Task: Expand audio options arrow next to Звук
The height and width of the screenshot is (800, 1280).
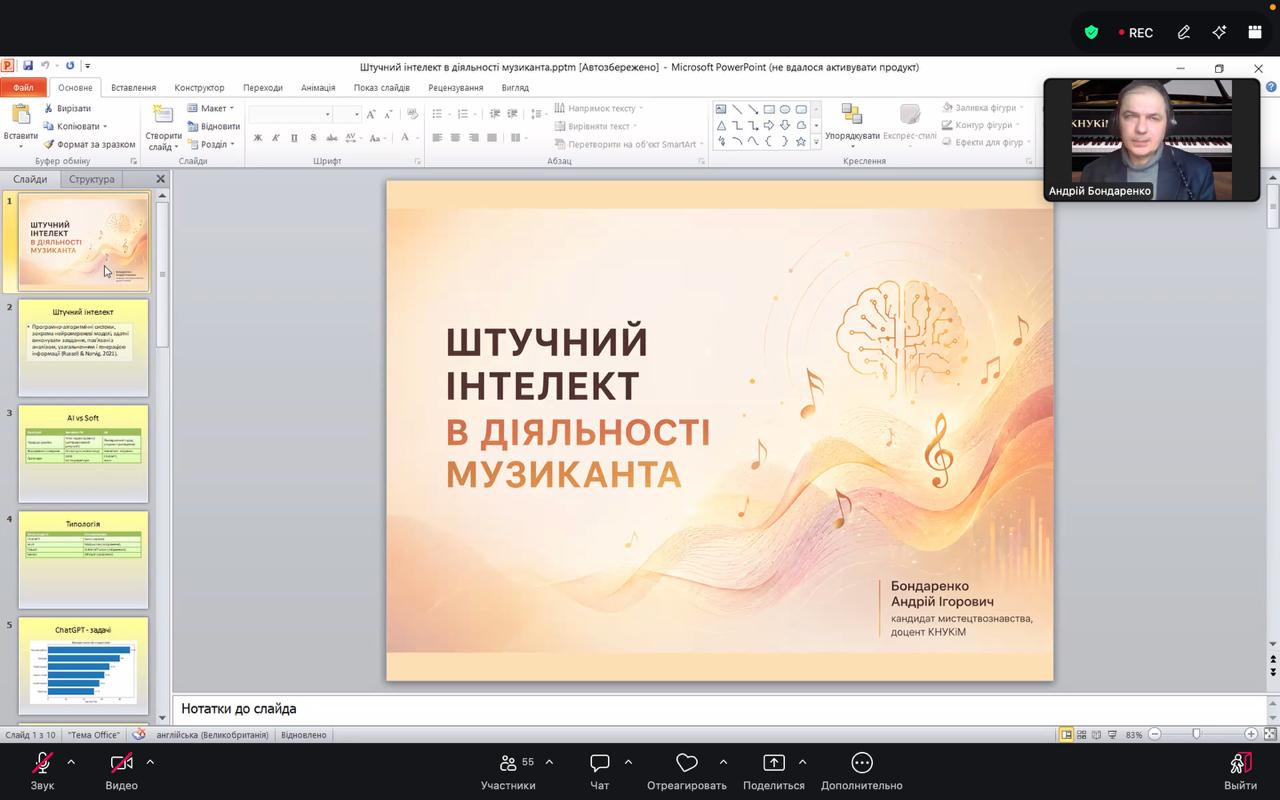Action: [x=71, y=762]
